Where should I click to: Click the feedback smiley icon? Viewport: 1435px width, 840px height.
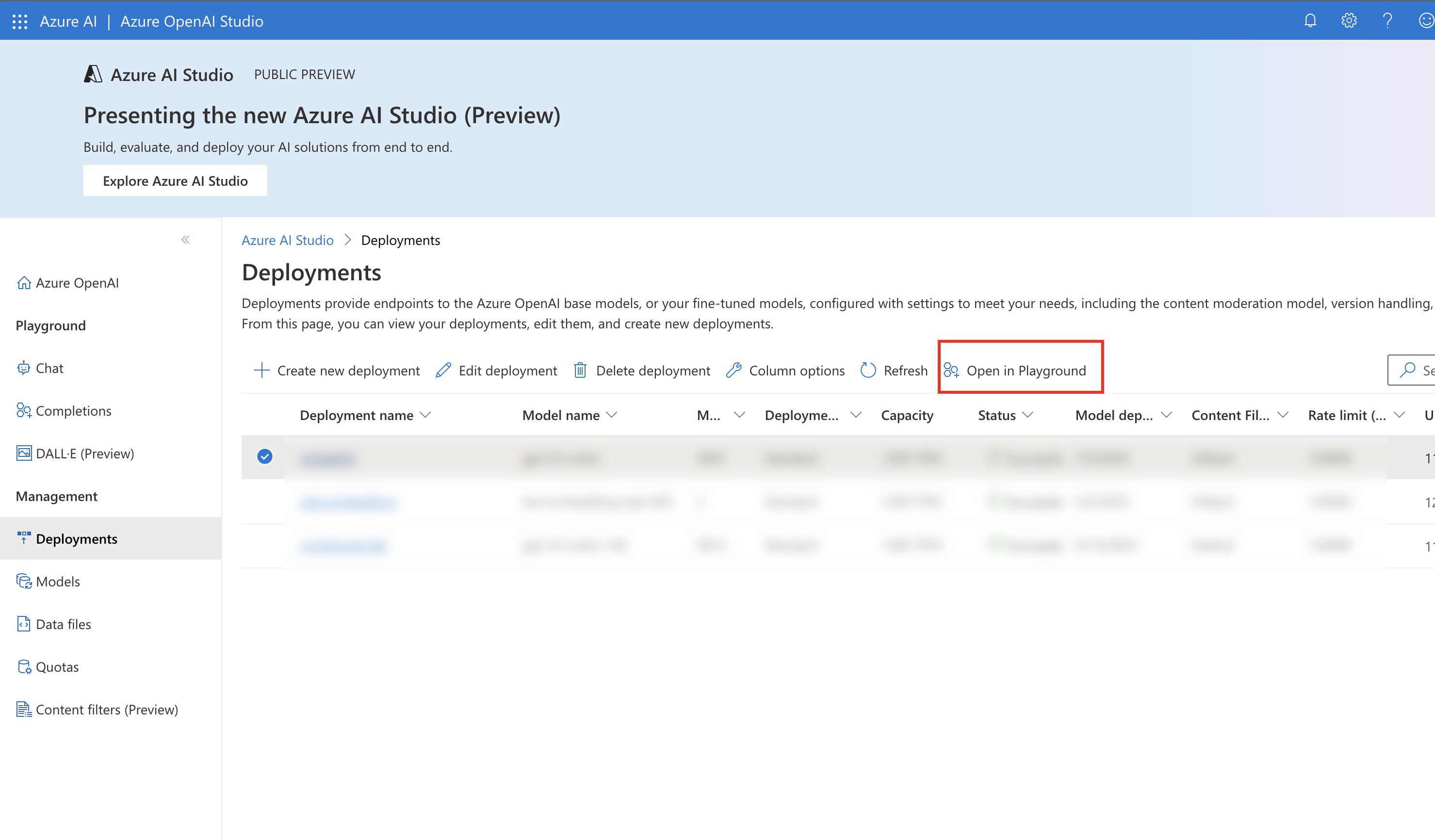[1426, 21]
